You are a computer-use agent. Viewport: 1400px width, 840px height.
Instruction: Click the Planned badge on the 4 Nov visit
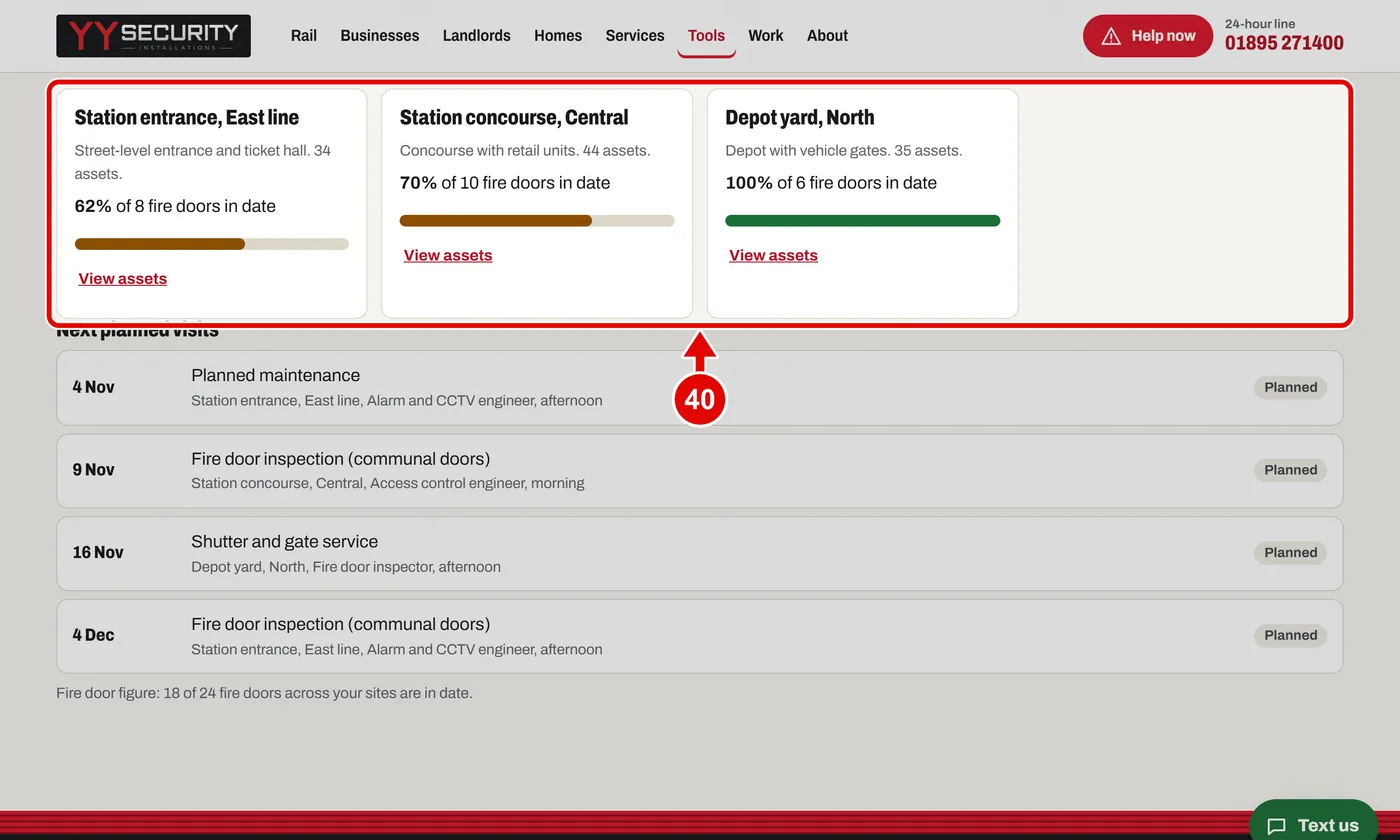[x=1290, y=388]
